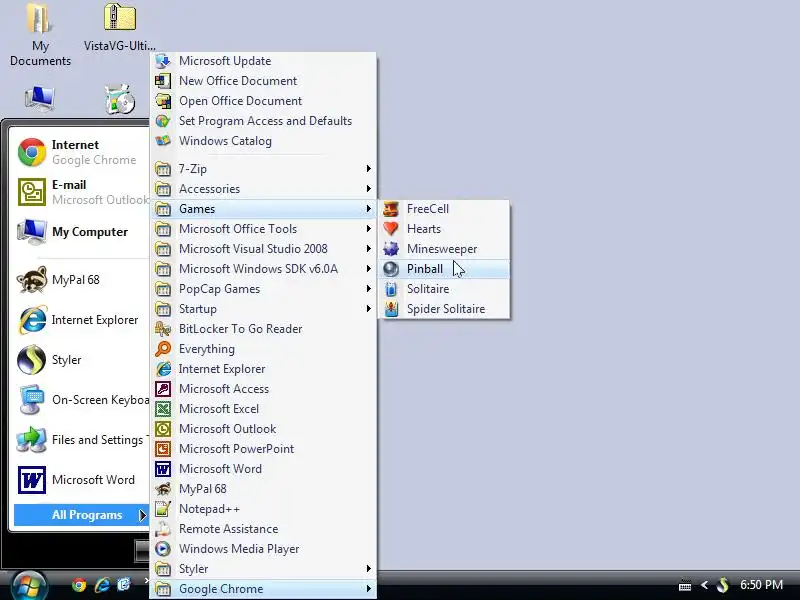
Task: Launch Windows Media Player
Action: (x=264, y=549)
